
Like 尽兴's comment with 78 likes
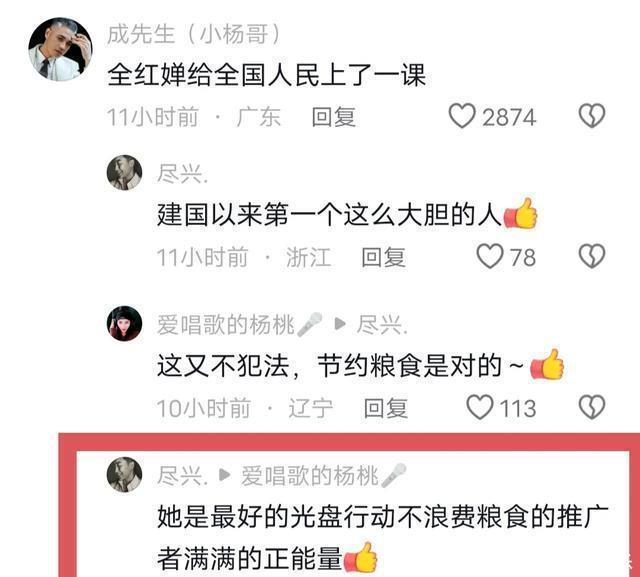point(490,256)
